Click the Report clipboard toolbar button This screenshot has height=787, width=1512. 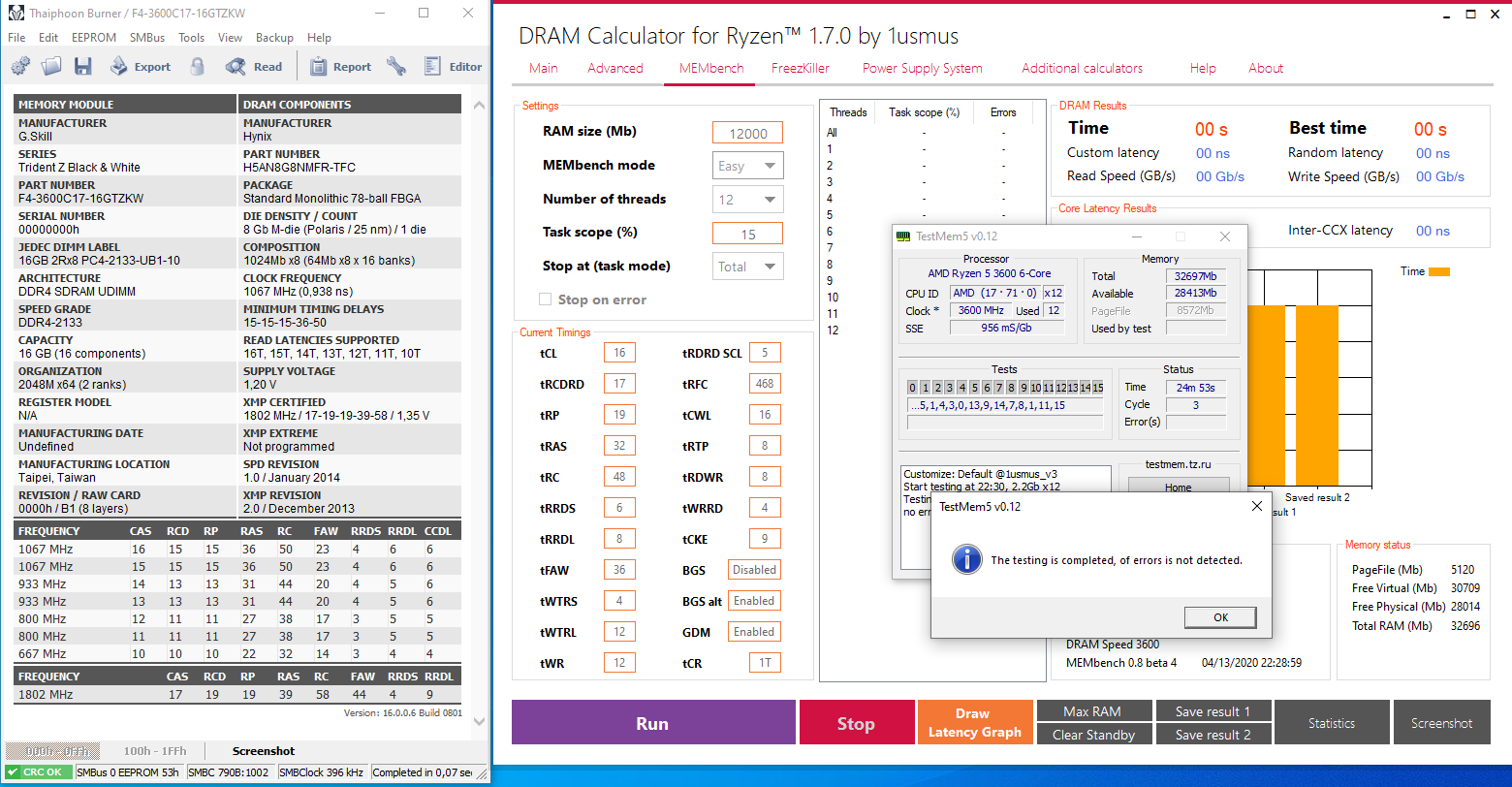[340, 66]
